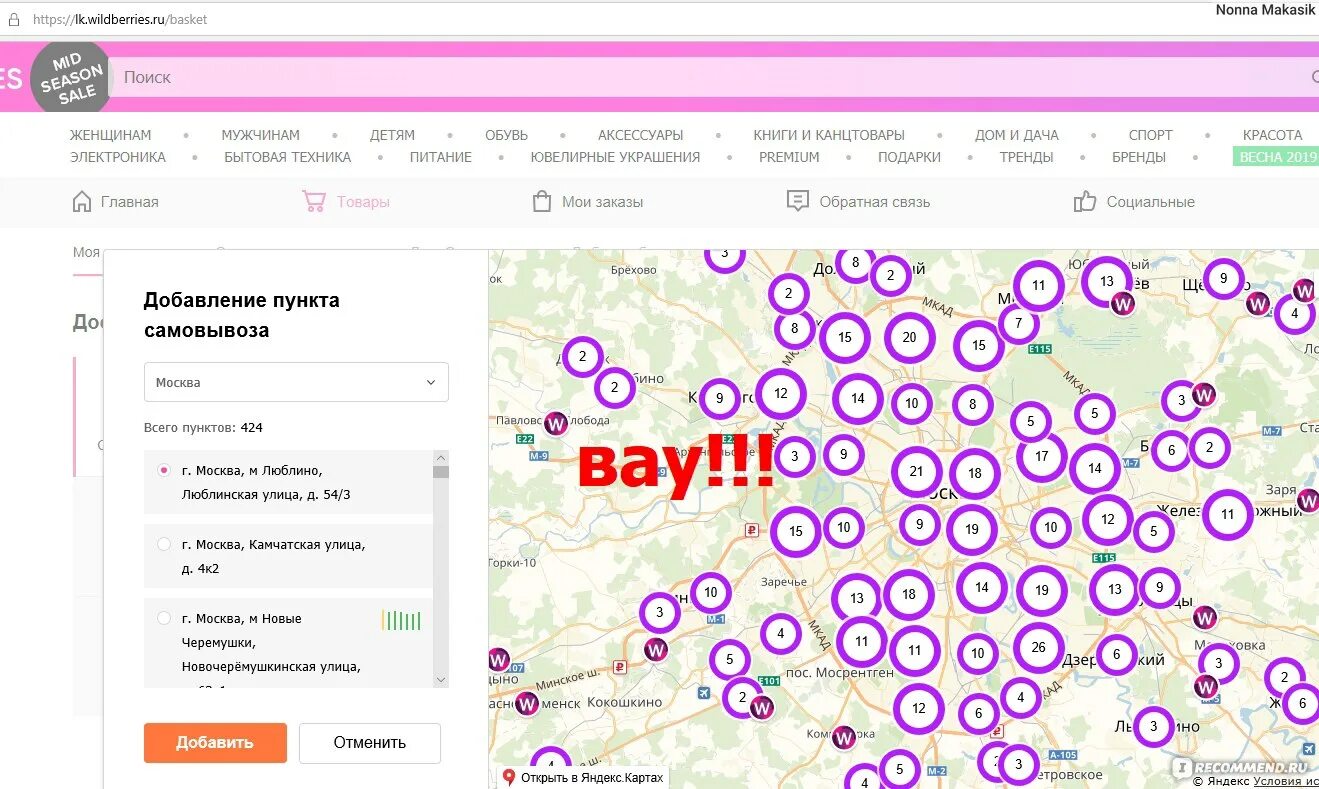1319x789 pixels.
Task: Click the pickup point pin near Павловская слобода
Action: coord(556,423)
